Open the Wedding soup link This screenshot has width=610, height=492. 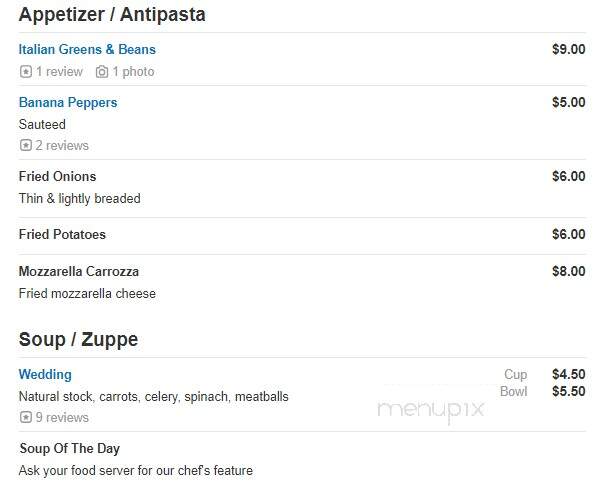[45, 374]
